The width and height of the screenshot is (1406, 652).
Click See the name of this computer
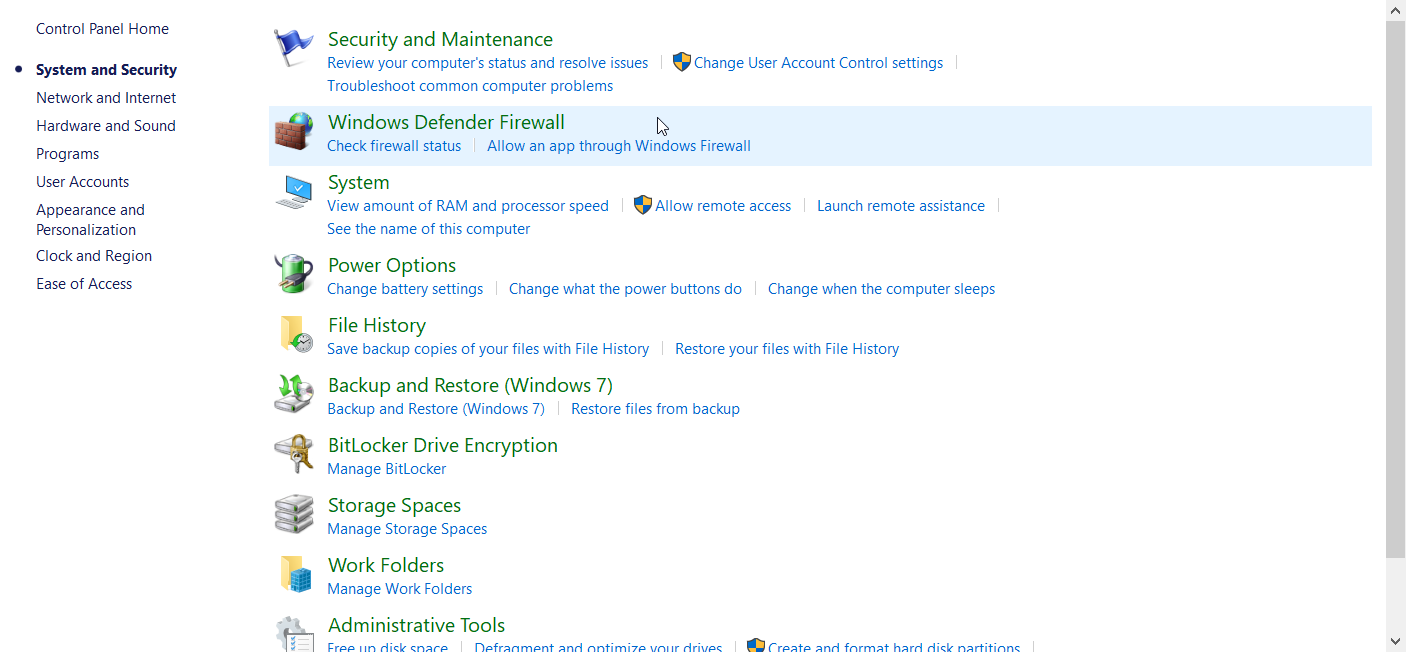(429, 229)
